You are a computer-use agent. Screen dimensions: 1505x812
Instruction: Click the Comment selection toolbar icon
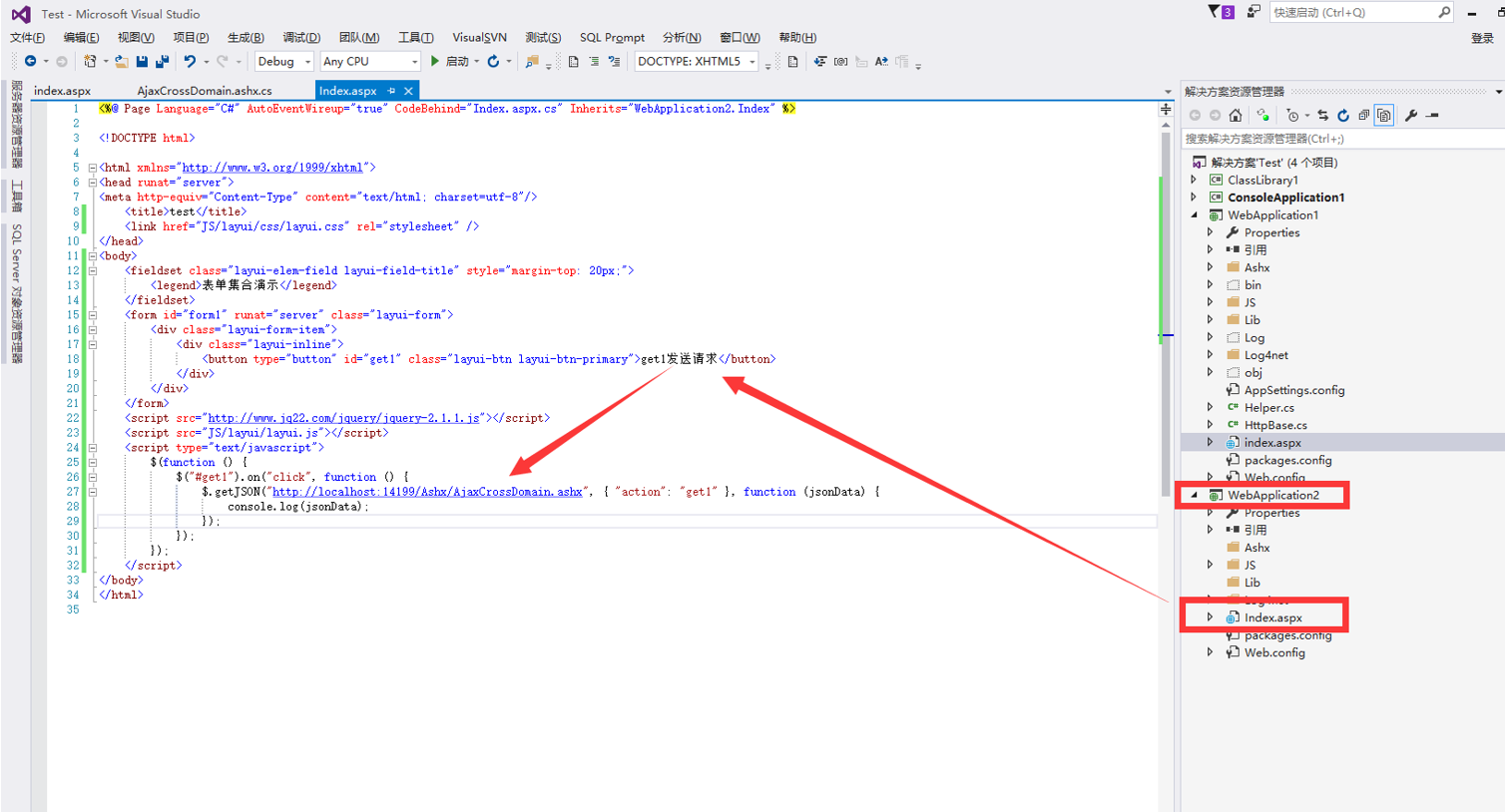pyautogui.click(x=594, y=62)
